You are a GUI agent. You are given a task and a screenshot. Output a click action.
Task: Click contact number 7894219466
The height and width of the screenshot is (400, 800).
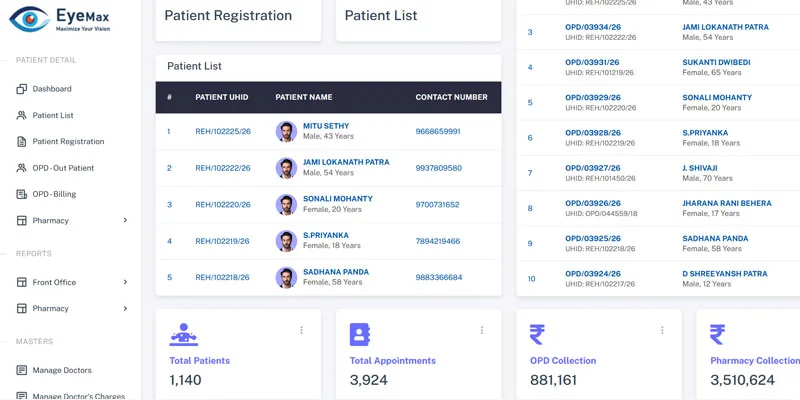438,241
